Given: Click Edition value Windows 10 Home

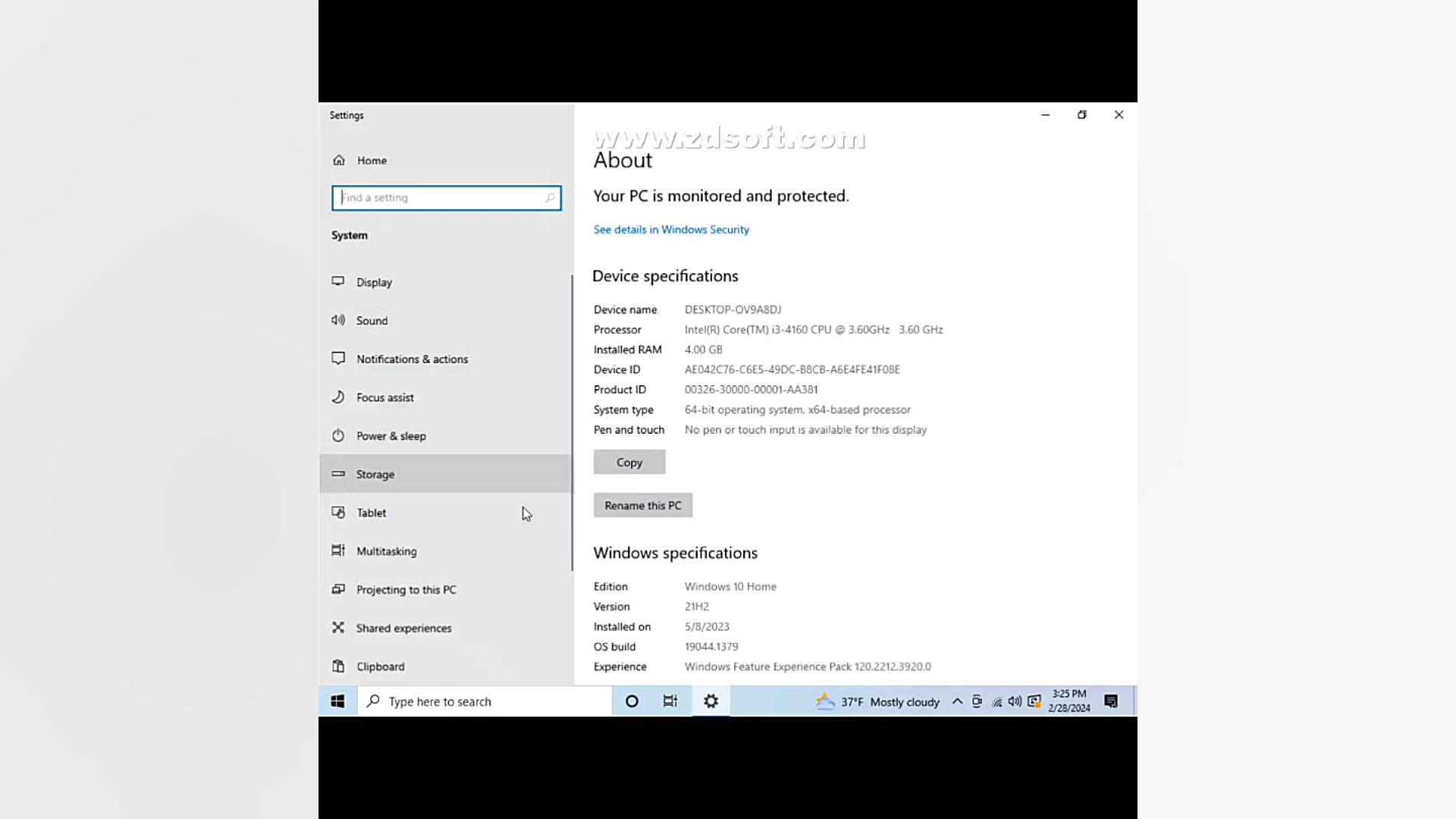Looking at the screenshot, I should tap(730, 587).
